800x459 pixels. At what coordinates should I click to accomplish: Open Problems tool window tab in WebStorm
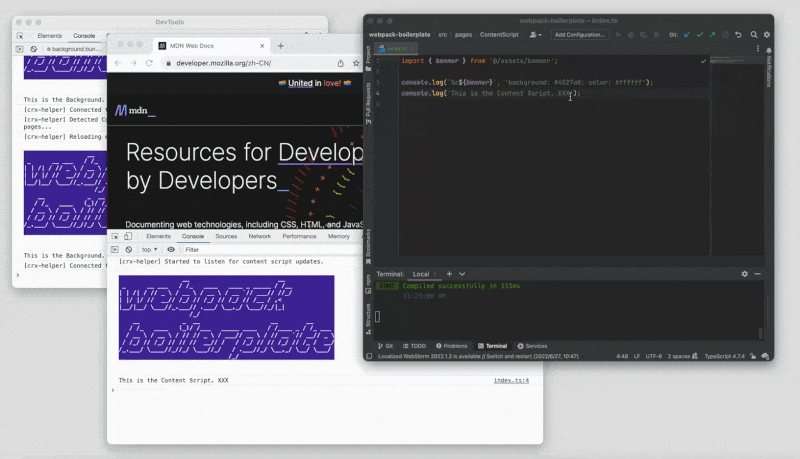tap(452, 346)
